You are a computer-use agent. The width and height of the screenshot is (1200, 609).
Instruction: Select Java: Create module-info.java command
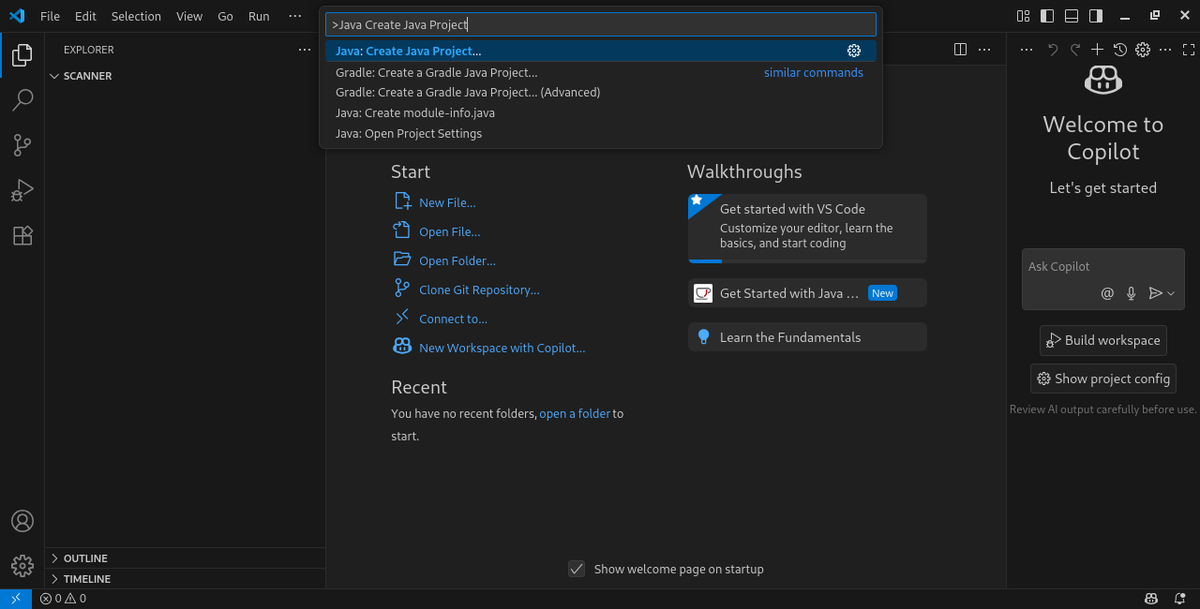(x=600, y=113)
